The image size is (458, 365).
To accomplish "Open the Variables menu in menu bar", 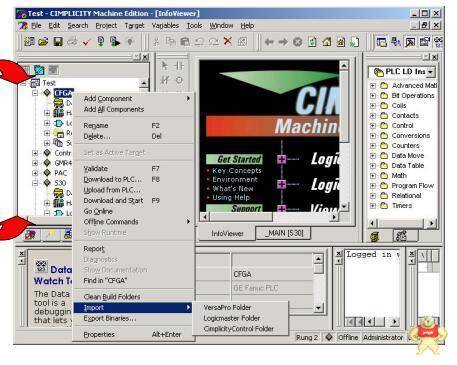I will 165,25.
